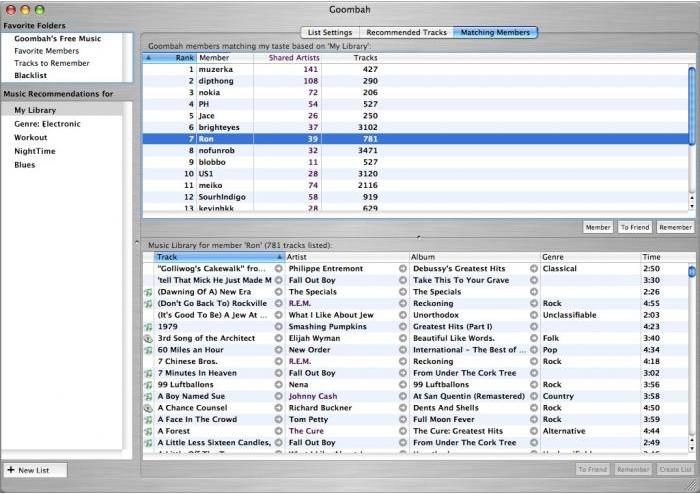The width and height of the screenshot is (700, 494).
Task: Click the music note icon beside '7 Minutes In Heaven'
Action: [148, 374]
